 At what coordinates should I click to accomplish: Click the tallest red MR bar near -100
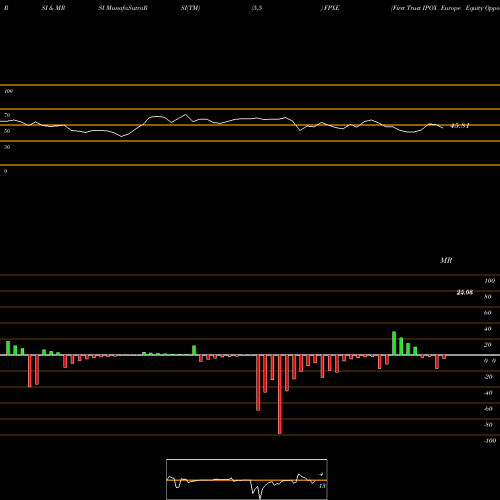pyautogui.click(x=280, y=394)
